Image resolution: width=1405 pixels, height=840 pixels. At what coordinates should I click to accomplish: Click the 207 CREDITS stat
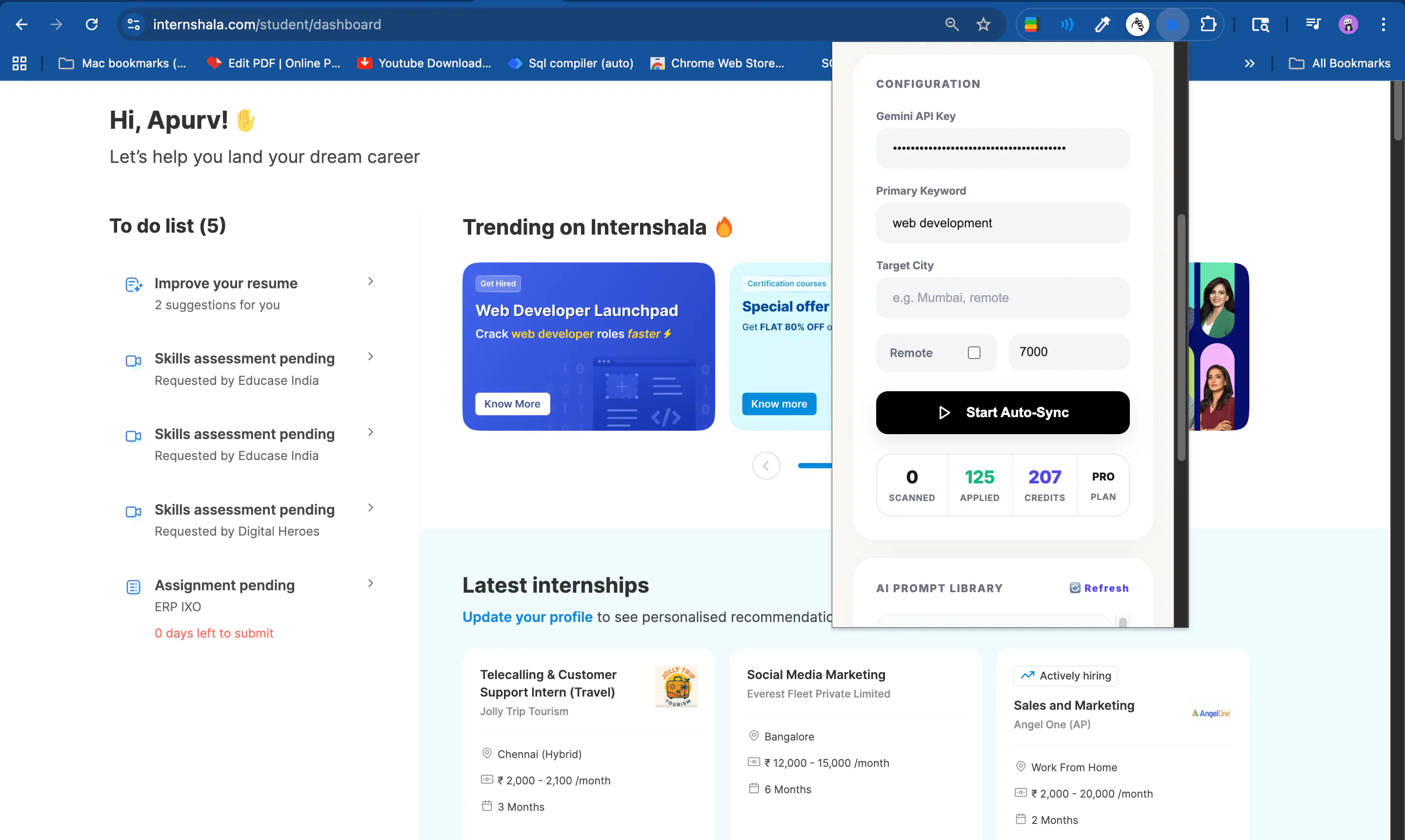point(1044,485)
